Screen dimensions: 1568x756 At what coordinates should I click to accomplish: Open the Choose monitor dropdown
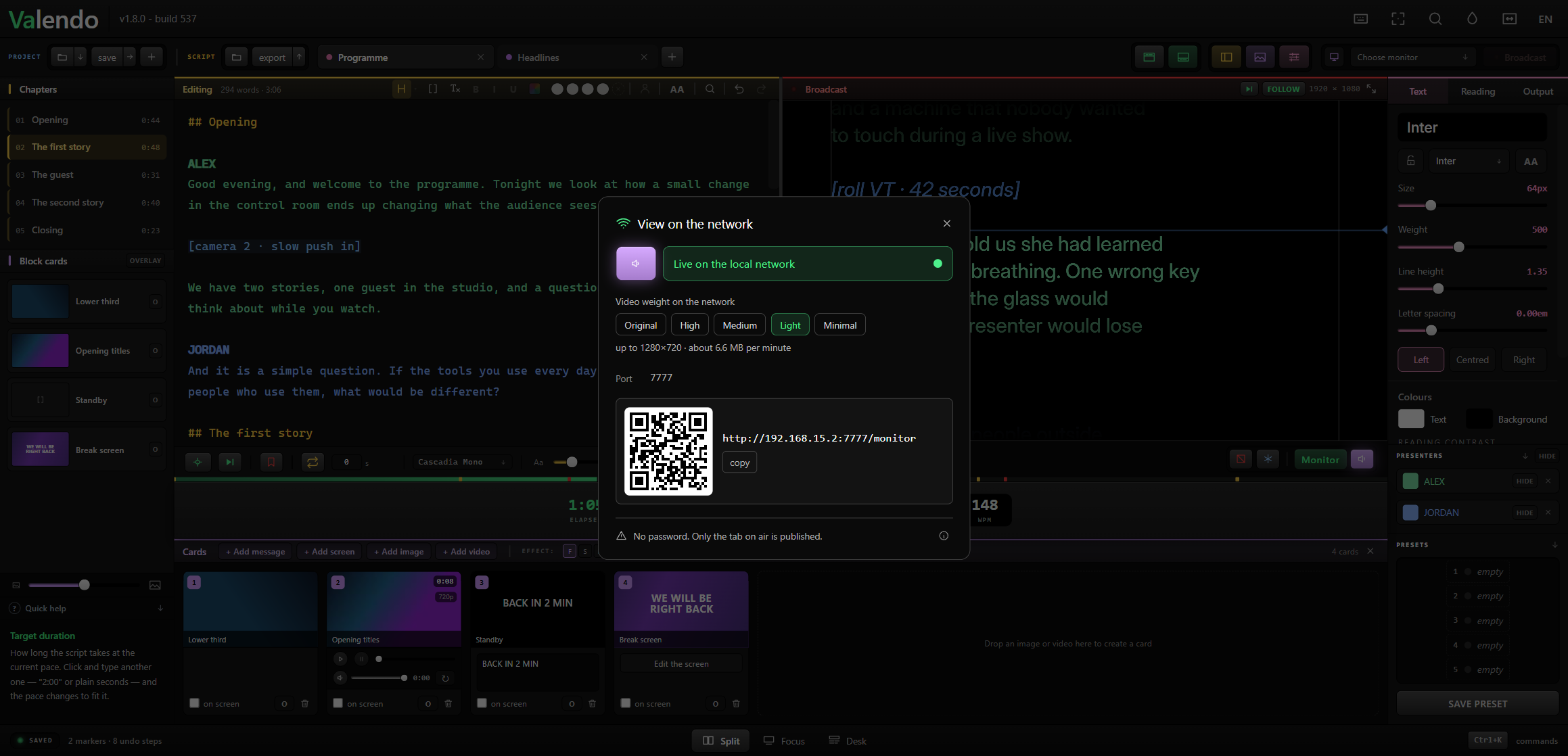tap(1412, 57)
